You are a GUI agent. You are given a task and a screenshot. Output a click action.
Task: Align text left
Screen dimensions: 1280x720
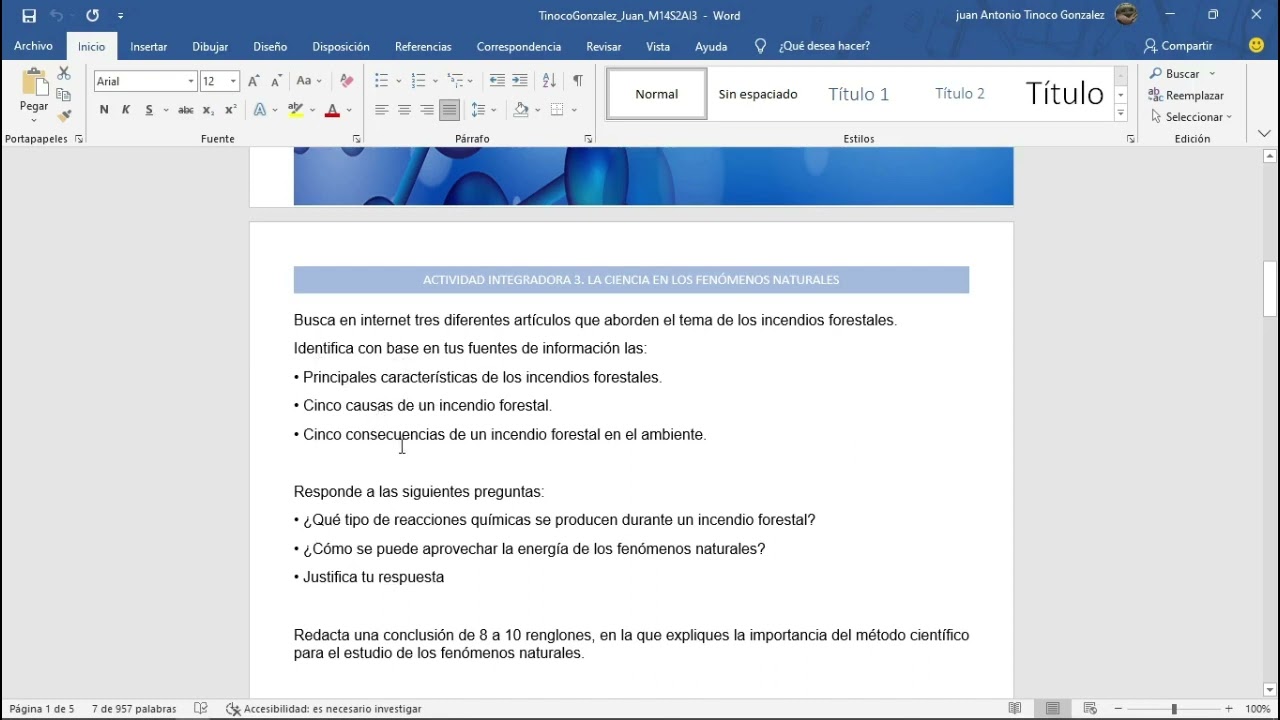point(381,110)
